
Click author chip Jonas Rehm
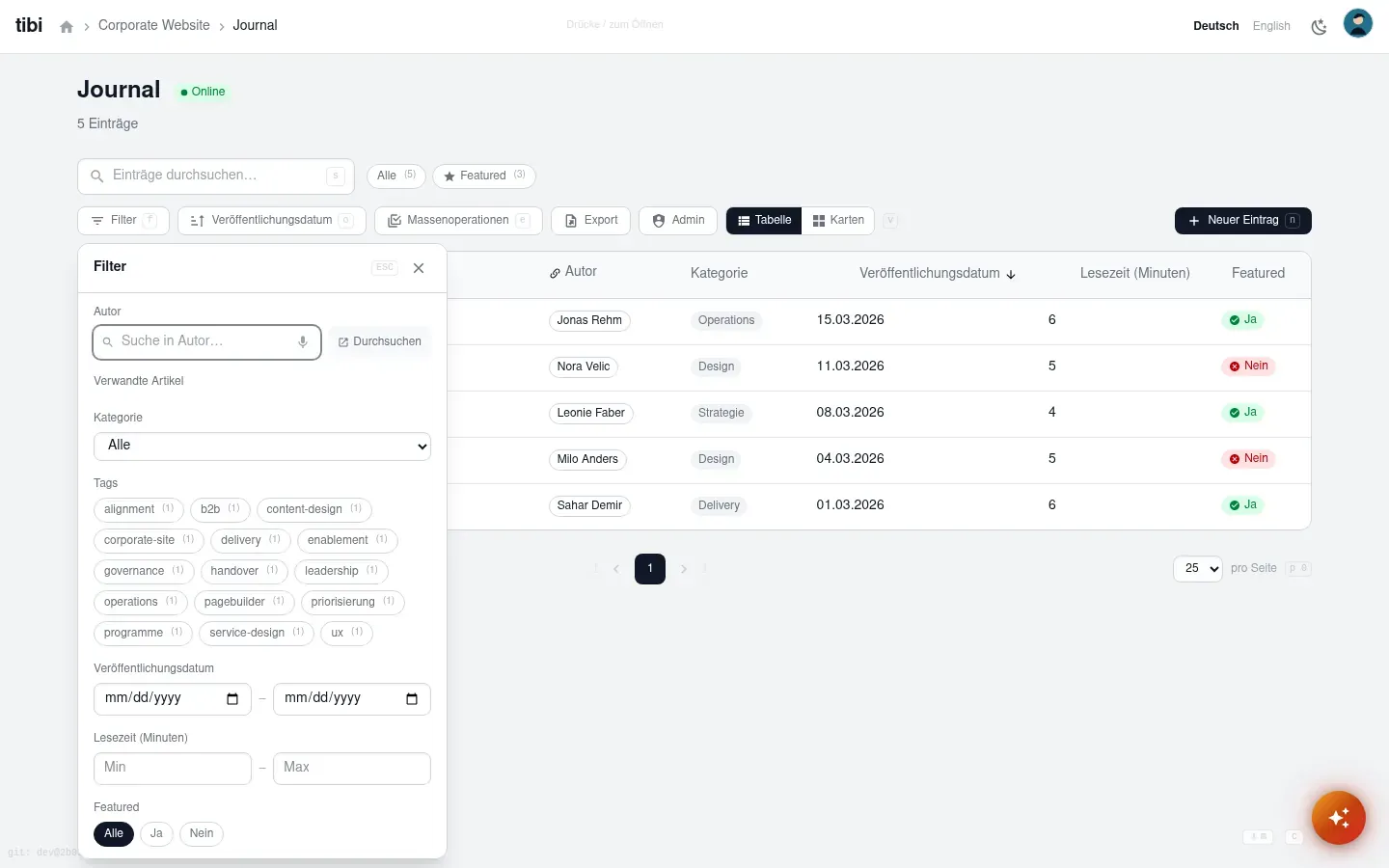589,320
